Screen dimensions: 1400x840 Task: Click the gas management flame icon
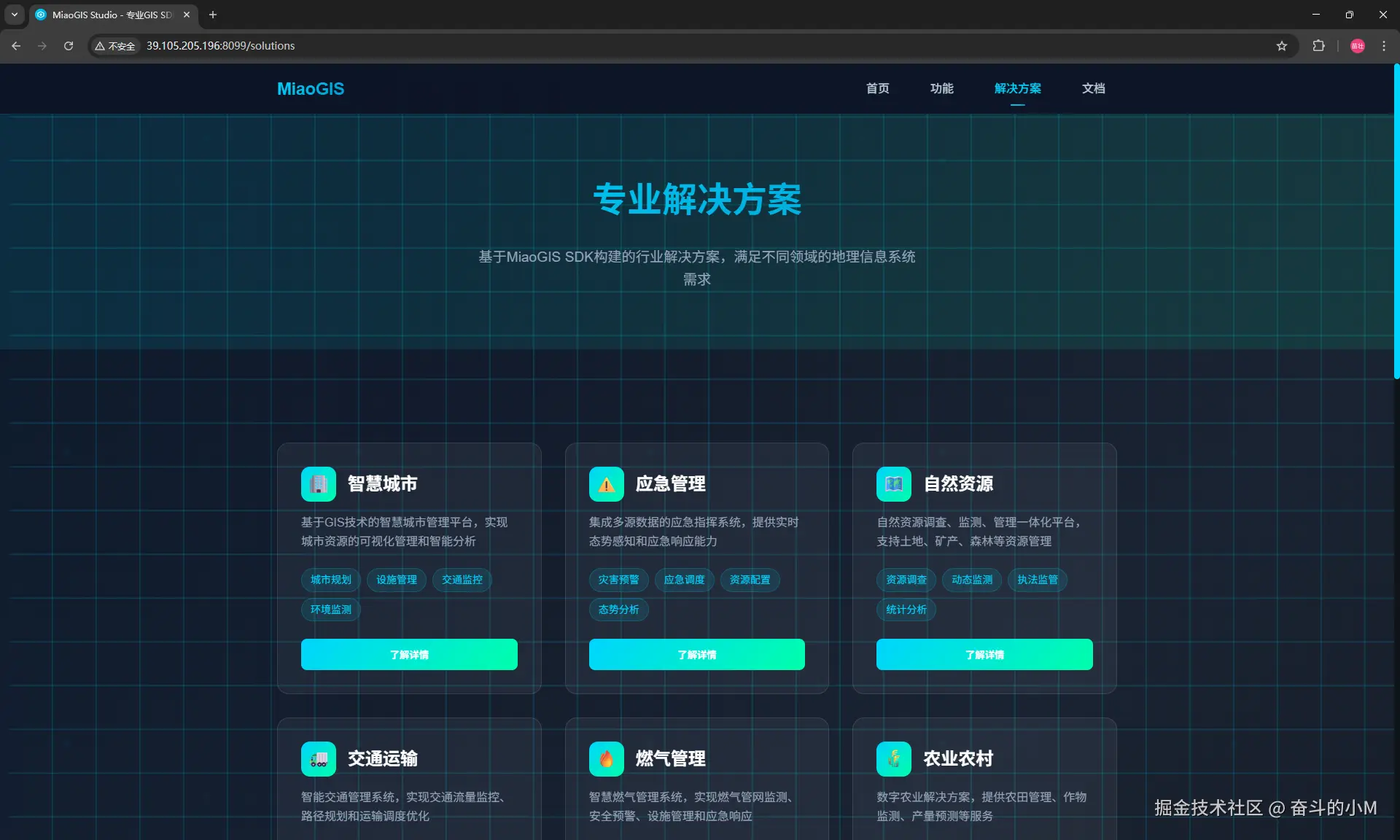coord(606,759)
